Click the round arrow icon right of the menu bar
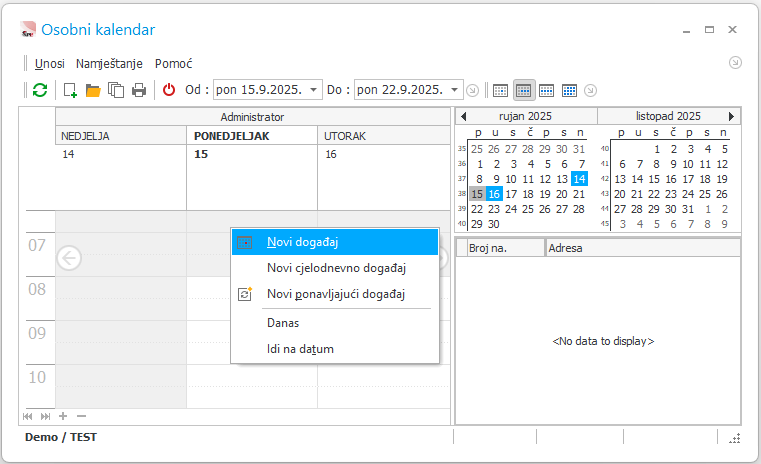This screenshot has width=761, height=464. [735, 63]
